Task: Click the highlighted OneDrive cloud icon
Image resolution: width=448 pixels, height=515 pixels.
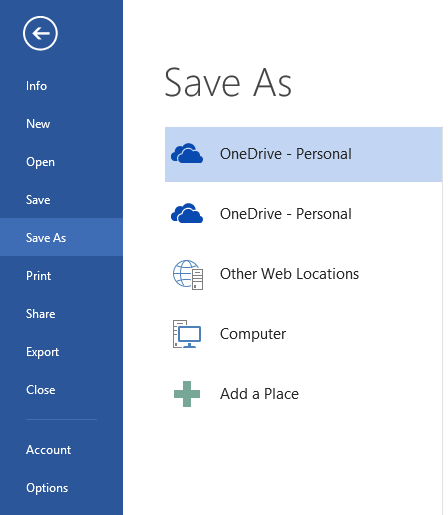Action: (x=187, y=154)
